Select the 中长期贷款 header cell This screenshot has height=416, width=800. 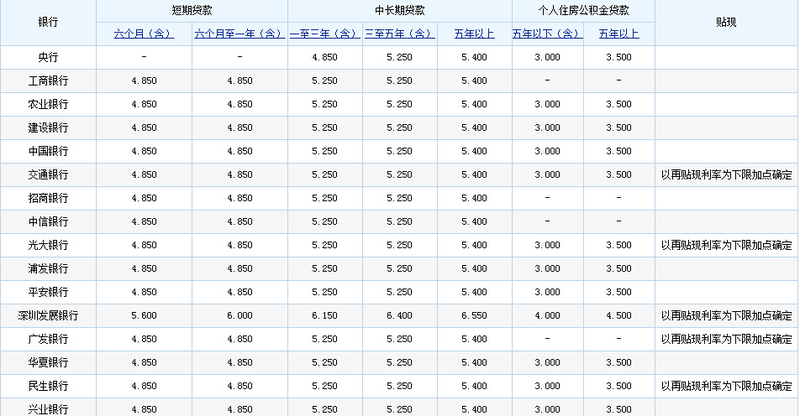(400, 11)
